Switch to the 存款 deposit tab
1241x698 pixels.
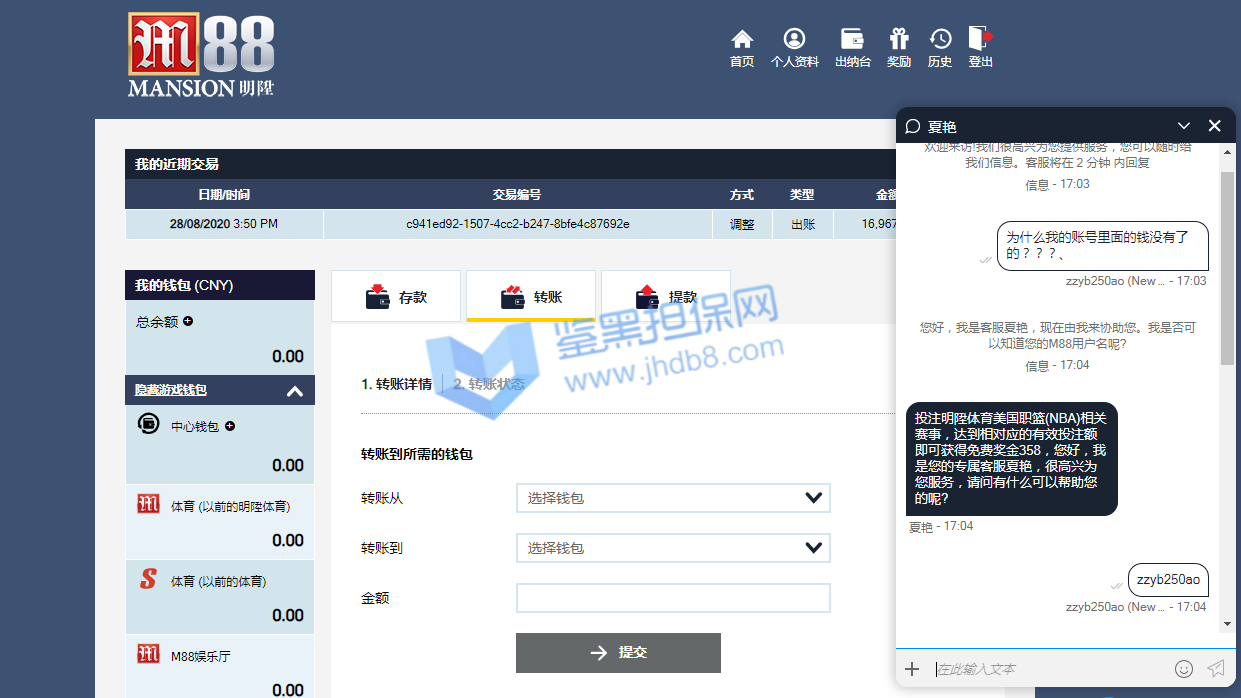(396, 297)
